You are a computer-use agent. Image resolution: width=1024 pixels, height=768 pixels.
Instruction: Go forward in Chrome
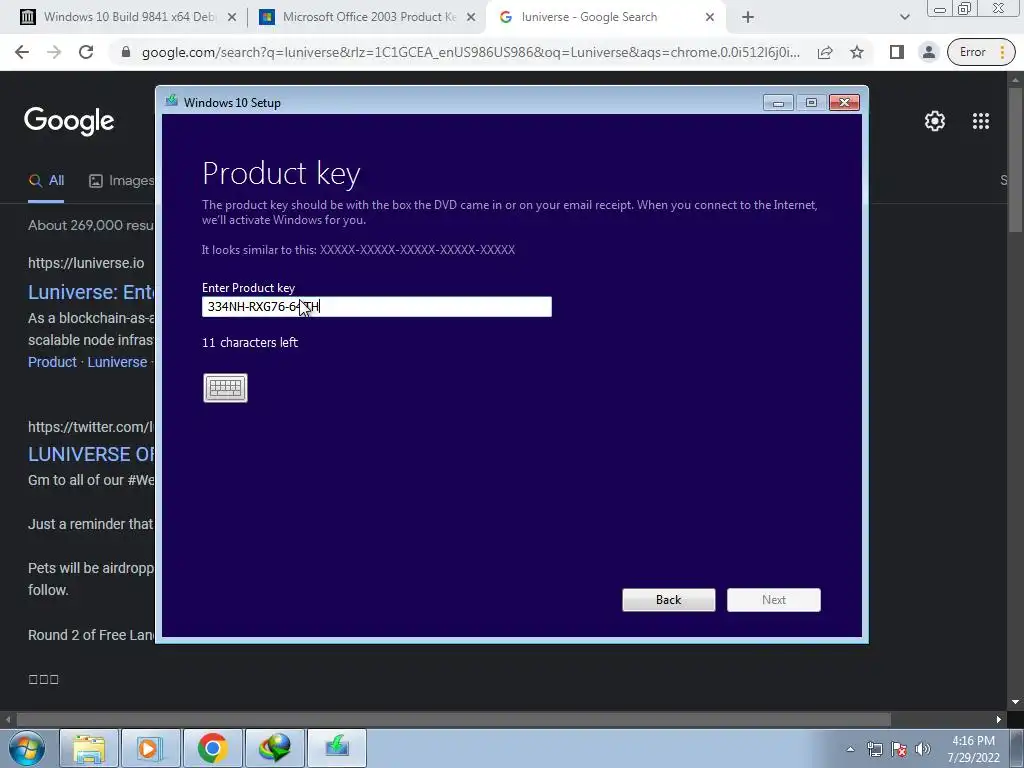tap(54, 52)
